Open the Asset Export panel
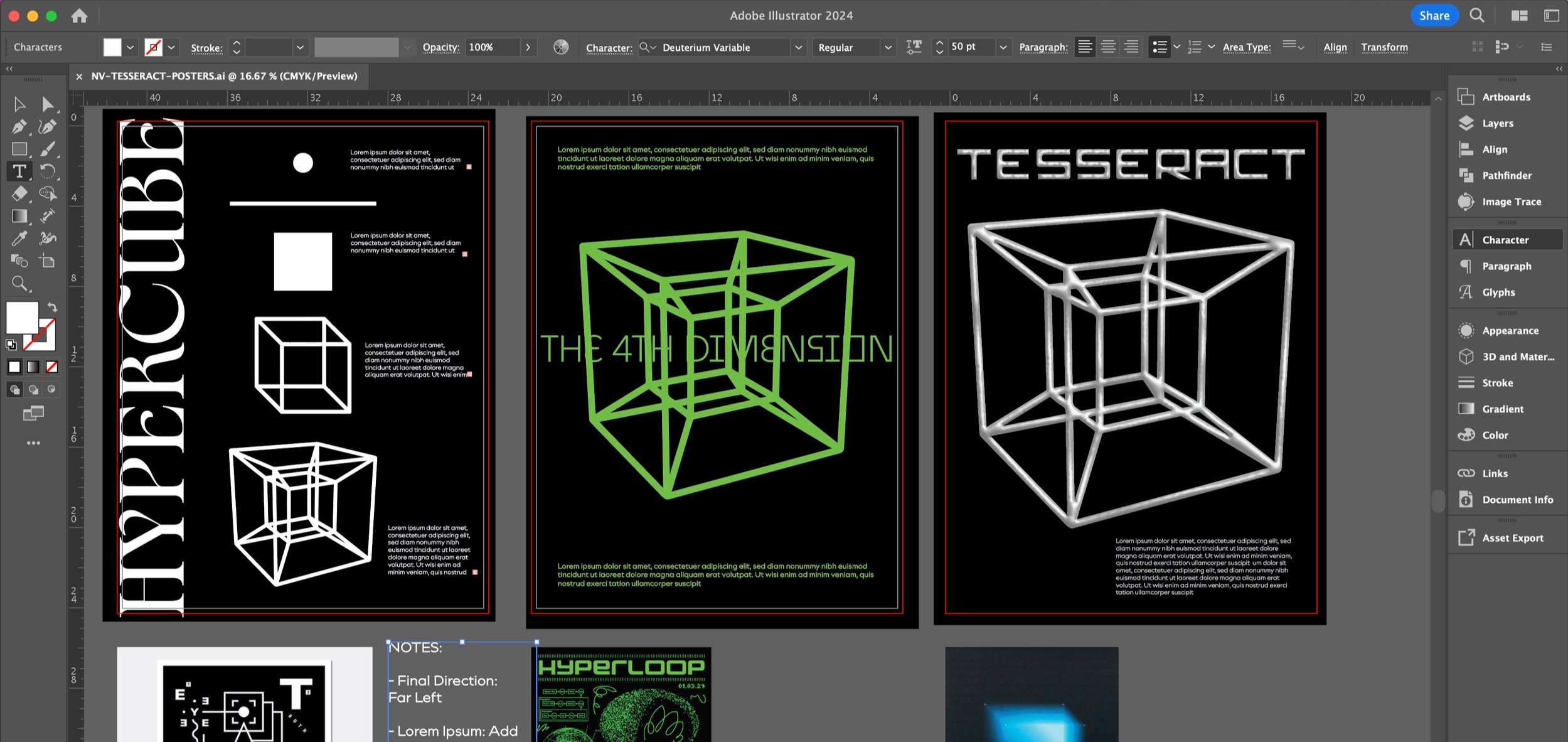This screenshot has height=742, width=1568. pos(1512,537)
